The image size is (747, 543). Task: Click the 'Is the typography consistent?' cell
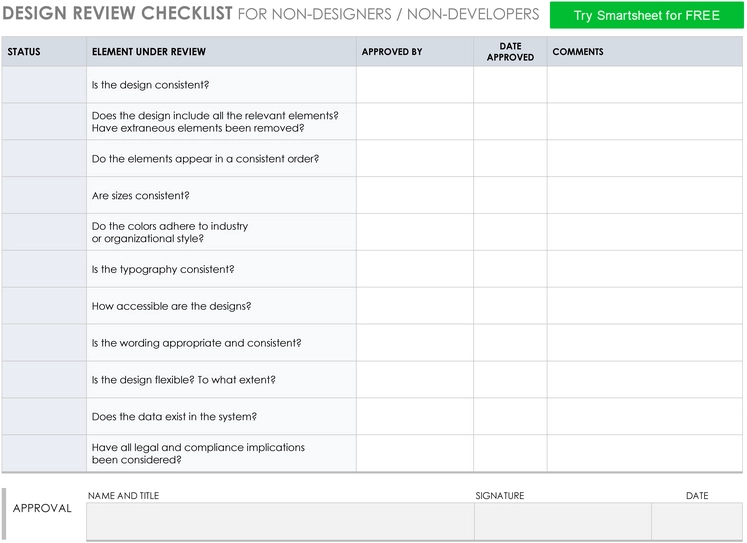[221, 269]
